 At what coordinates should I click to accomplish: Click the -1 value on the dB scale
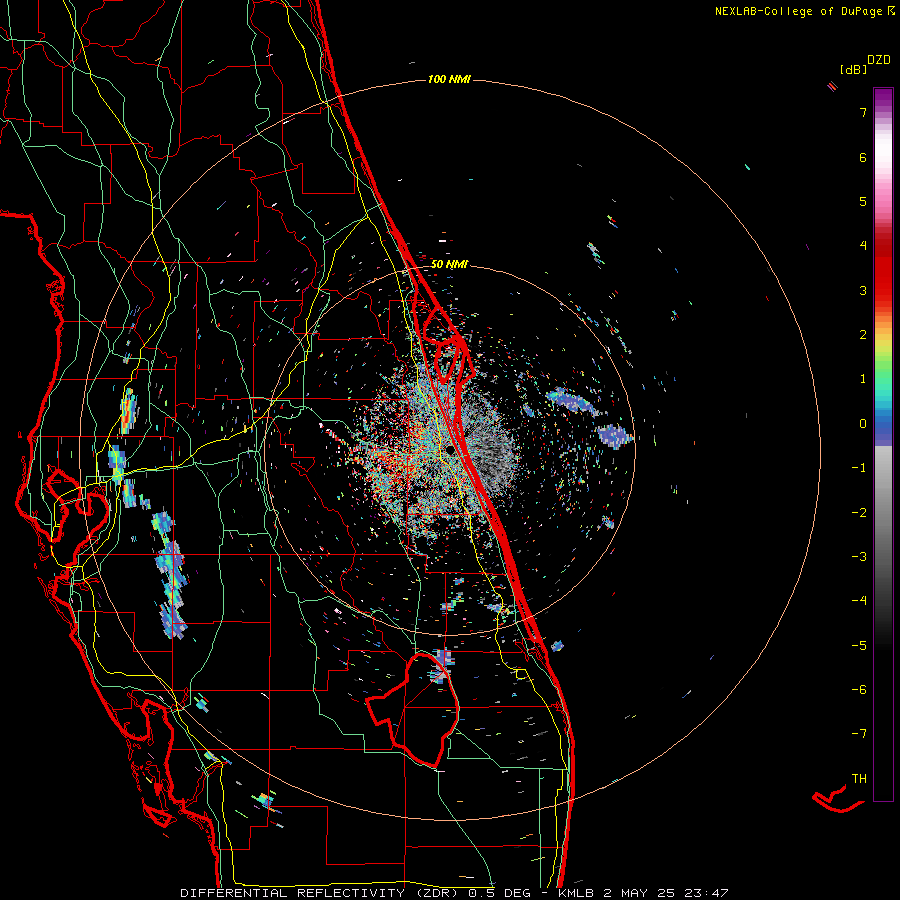click(x=859, y=468)
